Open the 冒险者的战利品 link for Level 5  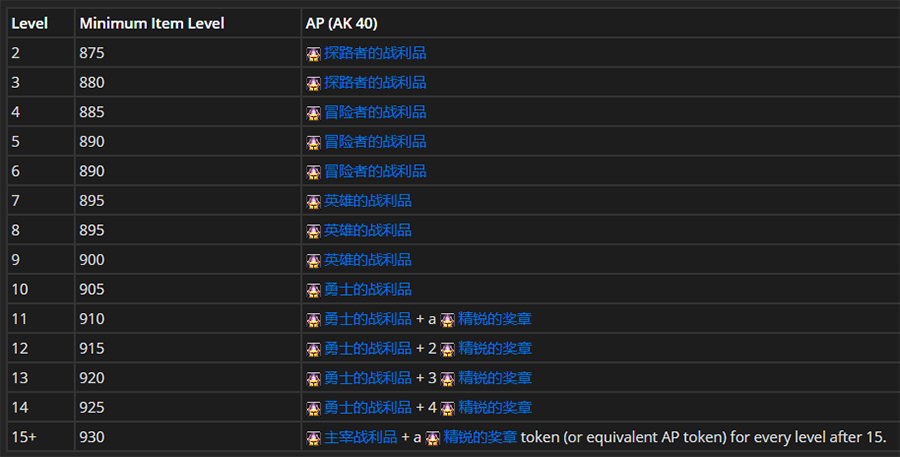tap(375, 141)
